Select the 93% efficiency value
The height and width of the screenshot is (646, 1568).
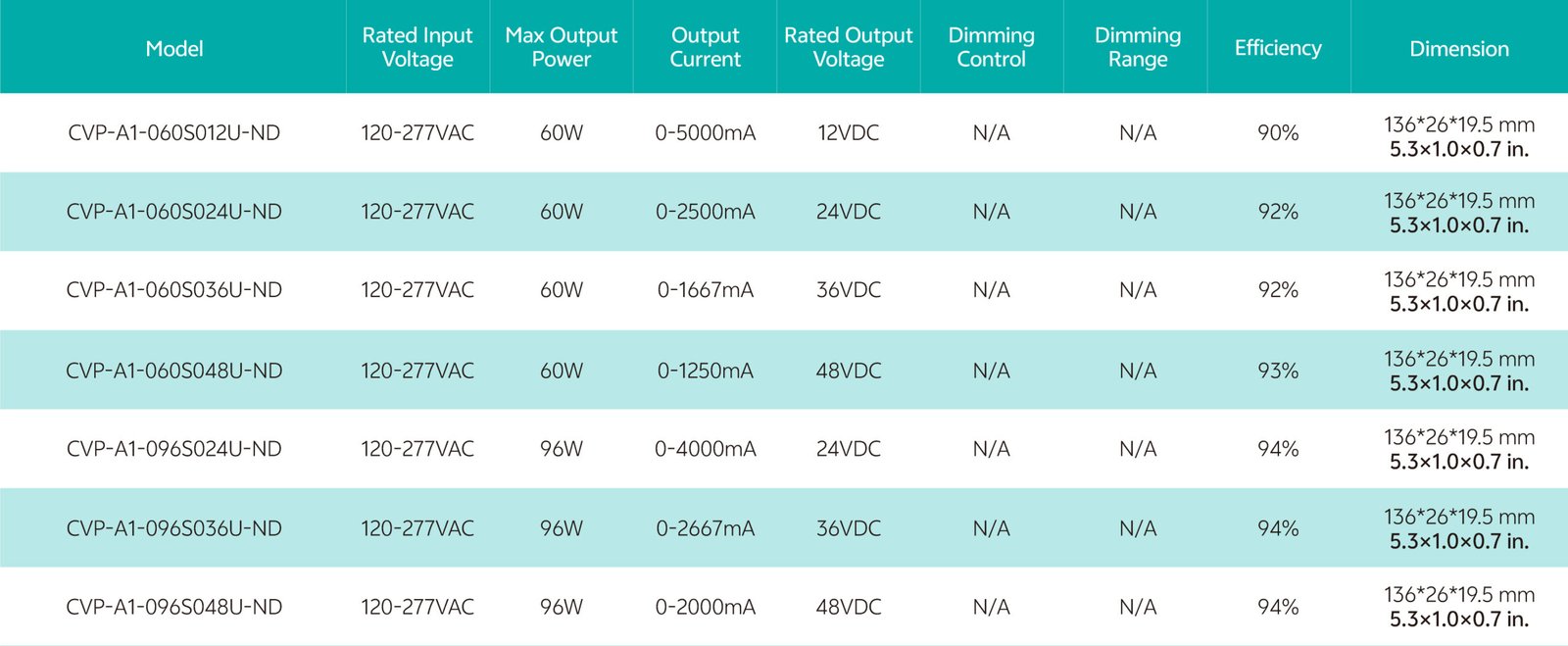[1278, 371]
